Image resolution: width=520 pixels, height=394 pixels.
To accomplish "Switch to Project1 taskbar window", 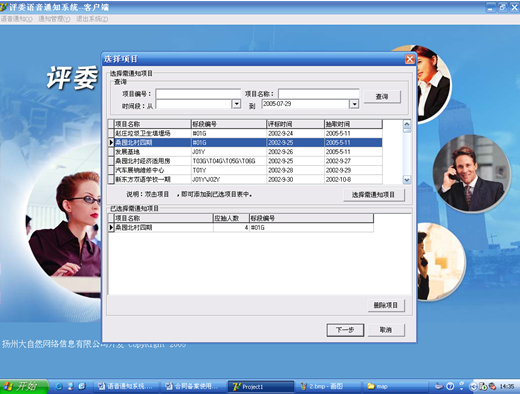I will click(261, 387).
